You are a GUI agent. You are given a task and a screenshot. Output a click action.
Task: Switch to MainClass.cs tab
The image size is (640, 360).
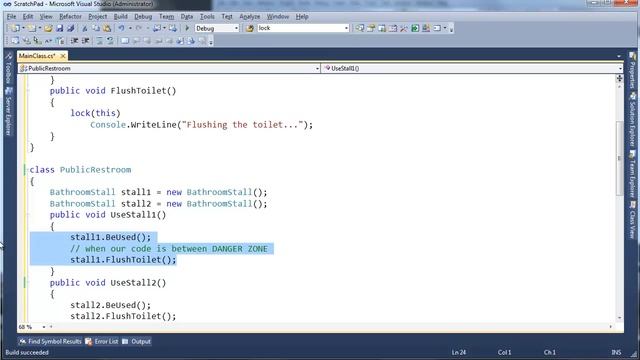click(x=37, y=56)
